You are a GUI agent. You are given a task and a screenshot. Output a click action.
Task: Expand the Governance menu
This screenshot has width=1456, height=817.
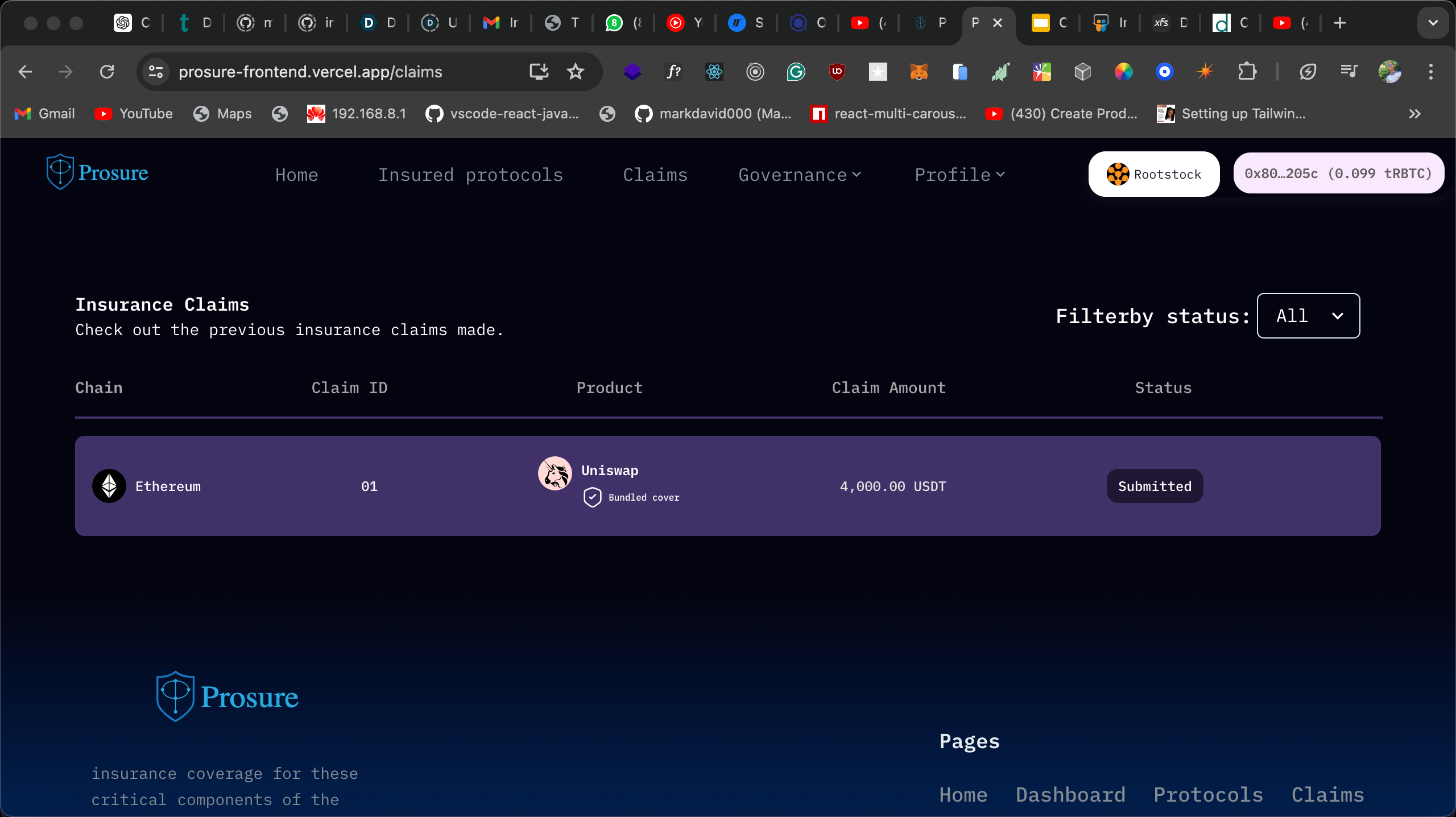point(799,175)
